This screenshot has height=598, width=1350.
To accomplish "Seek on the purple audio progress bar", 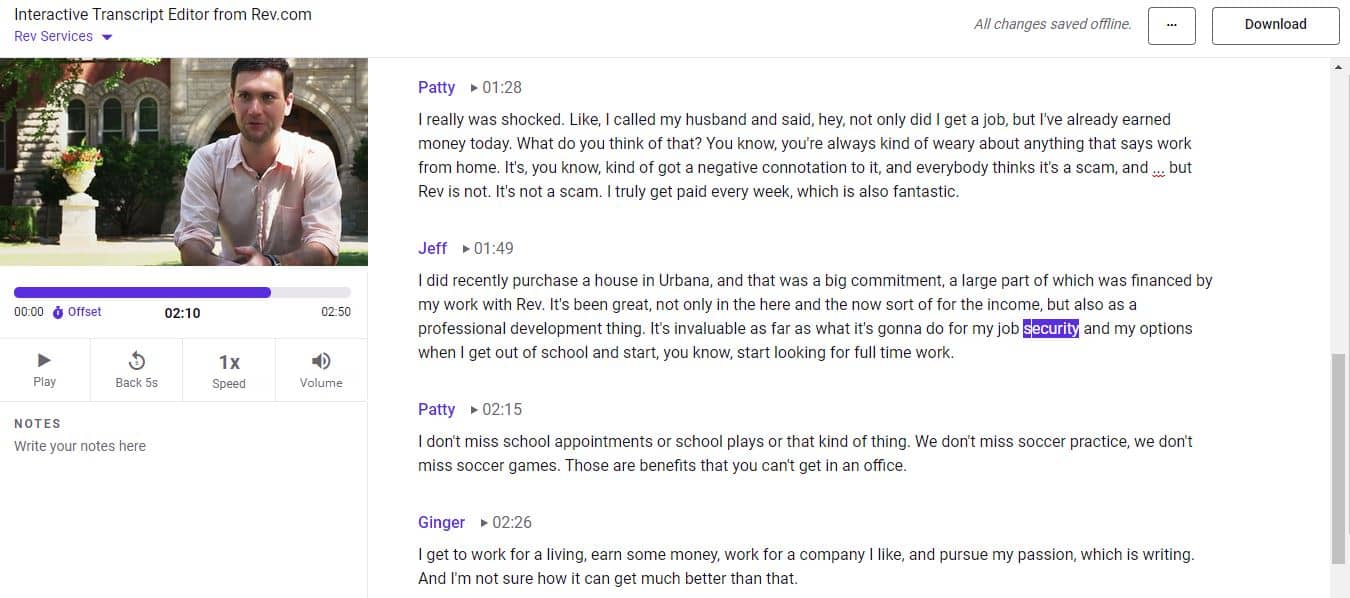I will click(182, 292).
